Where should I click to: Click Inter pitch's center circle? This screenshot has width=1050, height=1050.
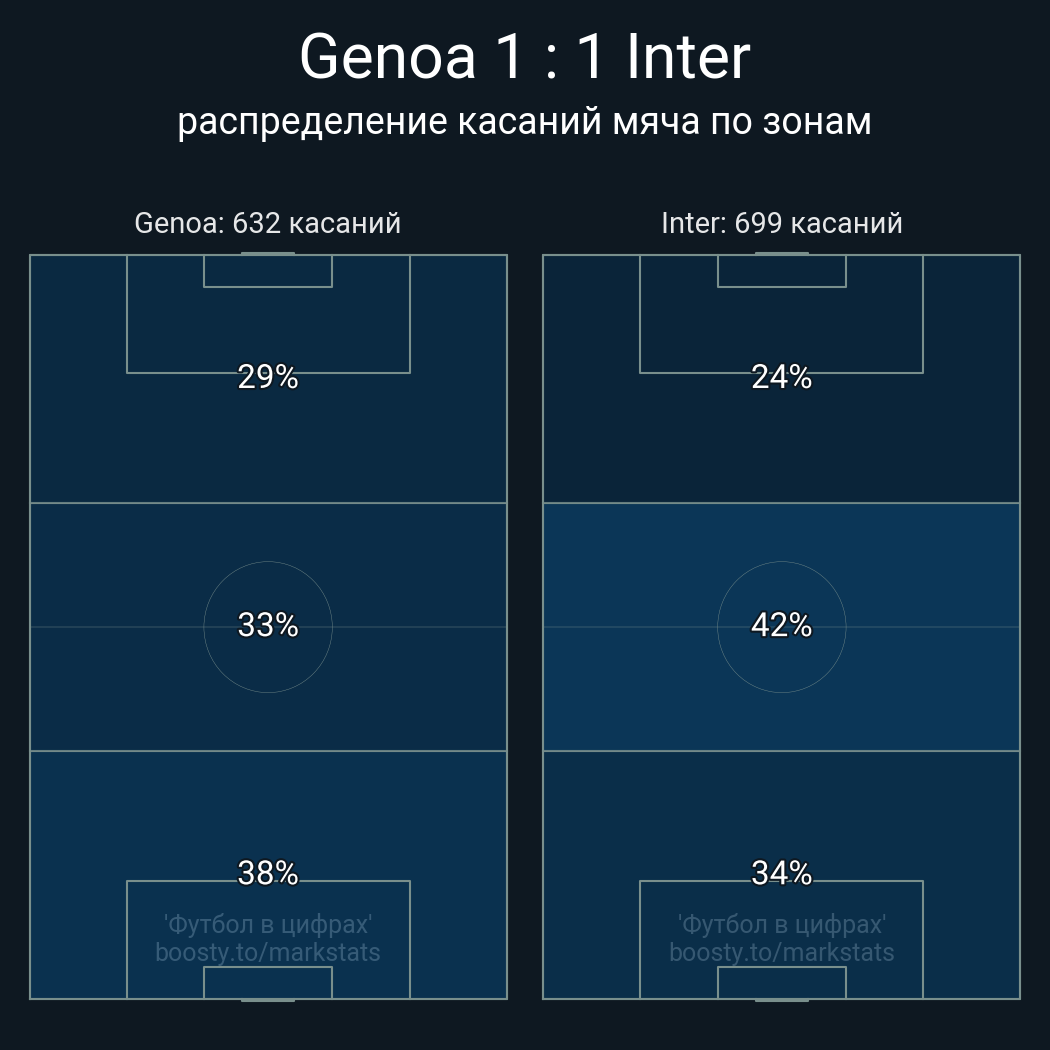coord(781,627)
